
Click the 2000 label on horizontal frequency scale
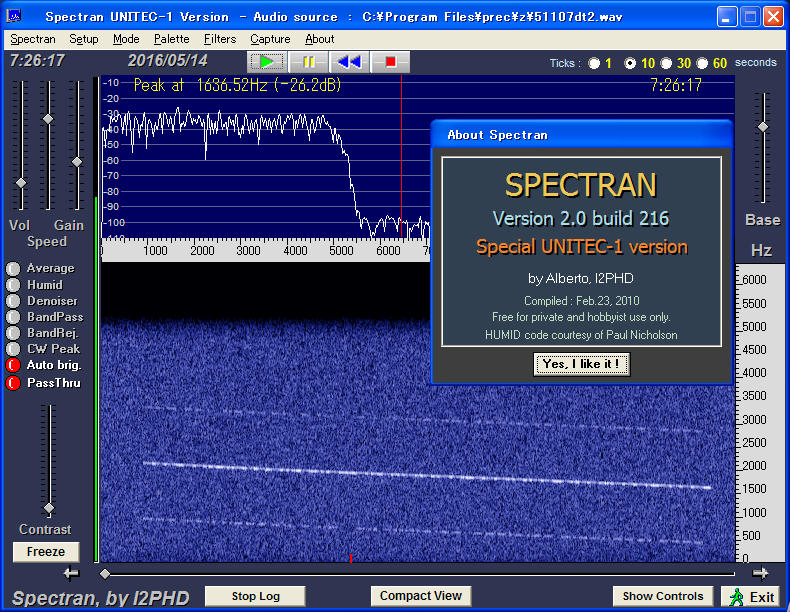pos(202,251)
